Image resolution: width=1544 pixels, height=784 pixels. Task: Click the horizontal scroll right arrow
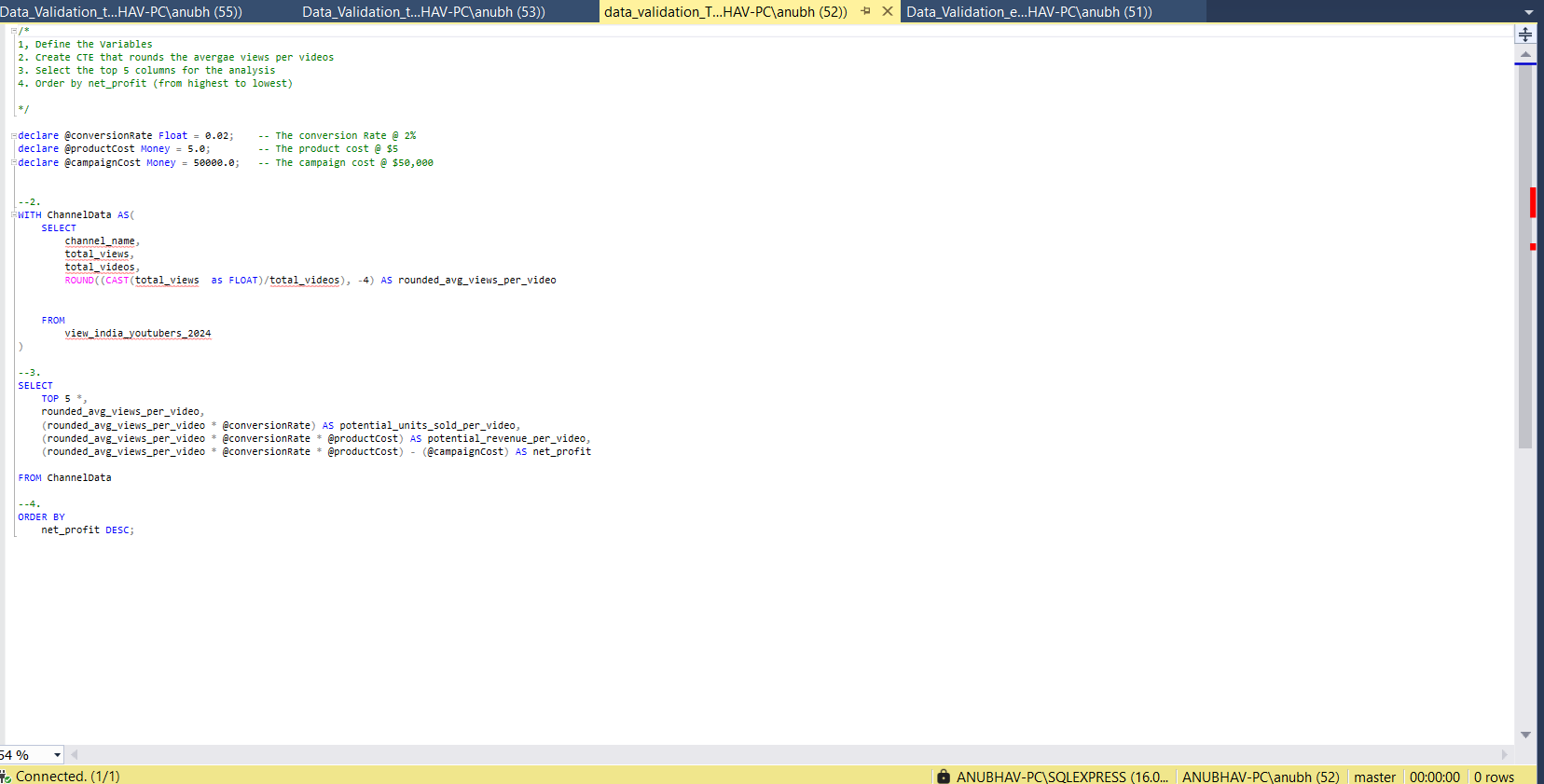(1504, 754)
